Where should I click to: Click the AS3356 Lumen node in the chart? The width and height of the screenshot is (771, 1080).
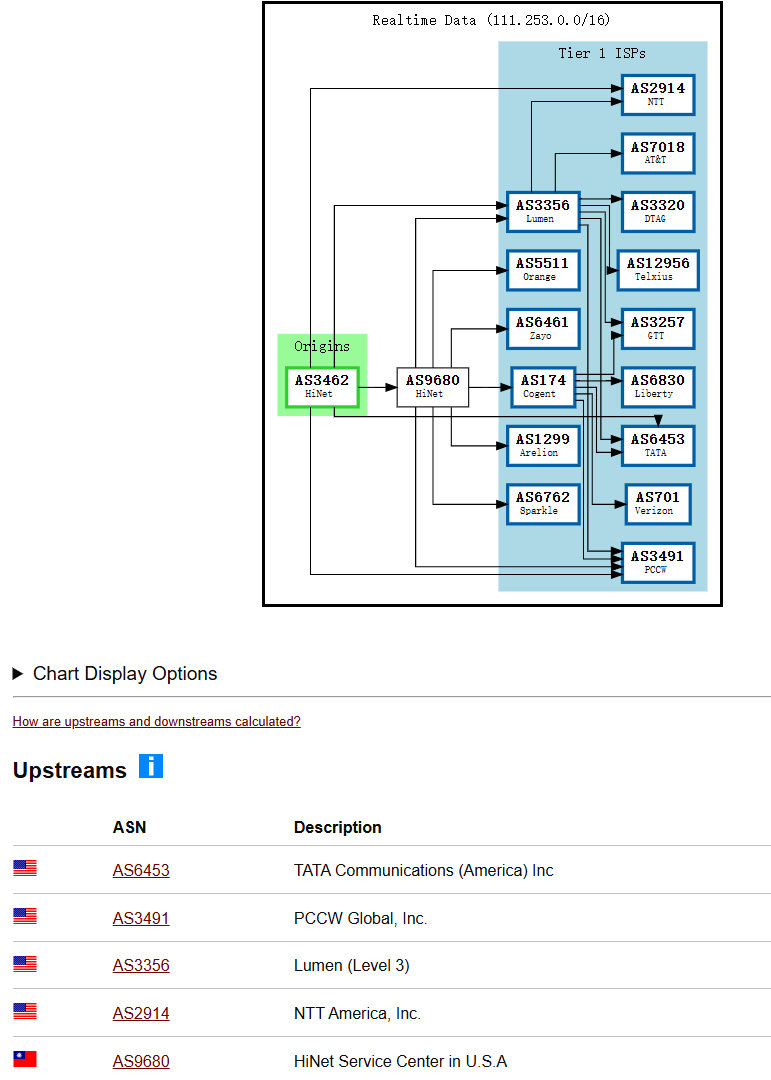543,211
